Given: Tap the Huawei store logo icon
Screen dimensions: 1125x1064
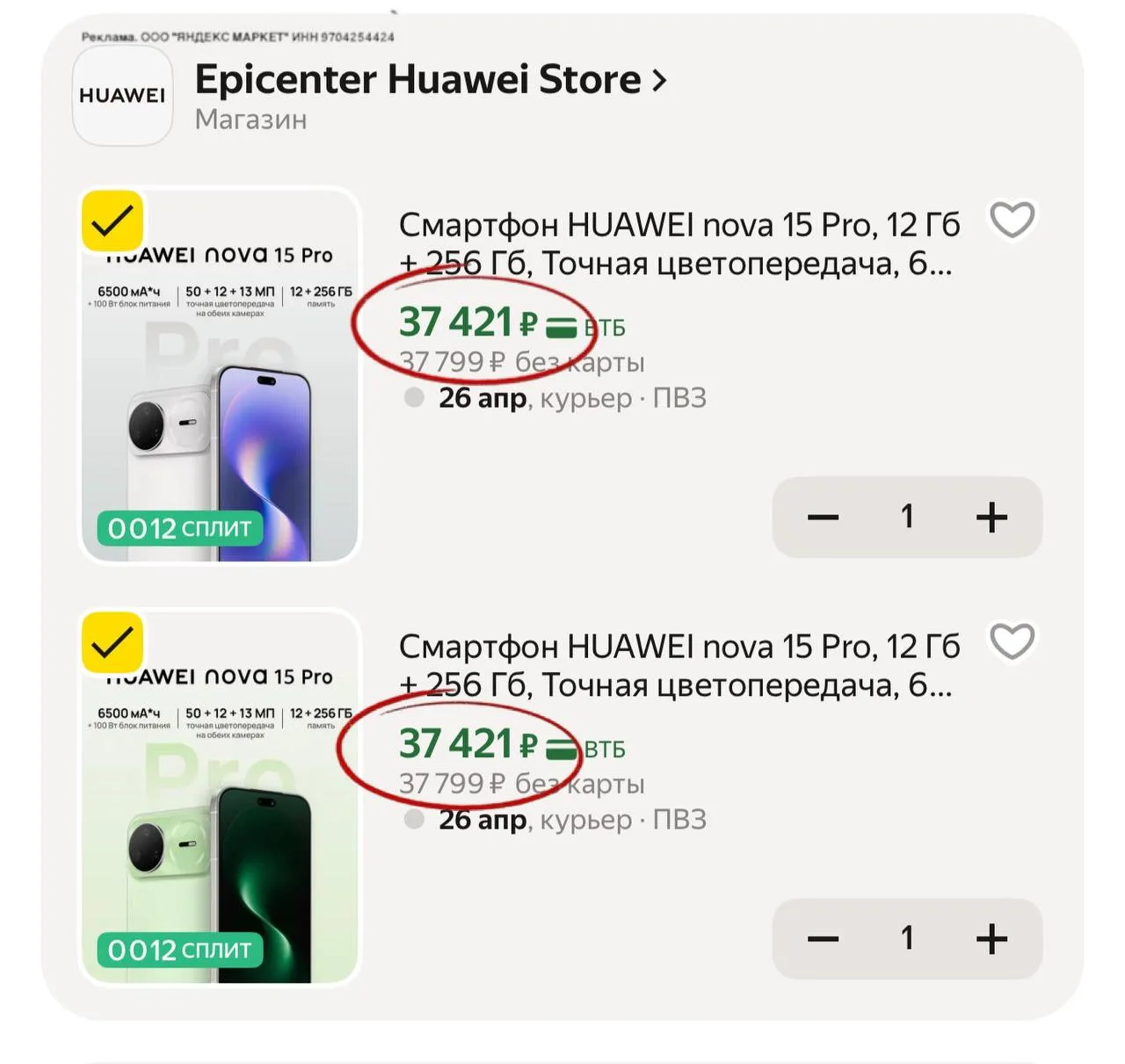Looking at the screenshot, I should click(x=122, y=96).
